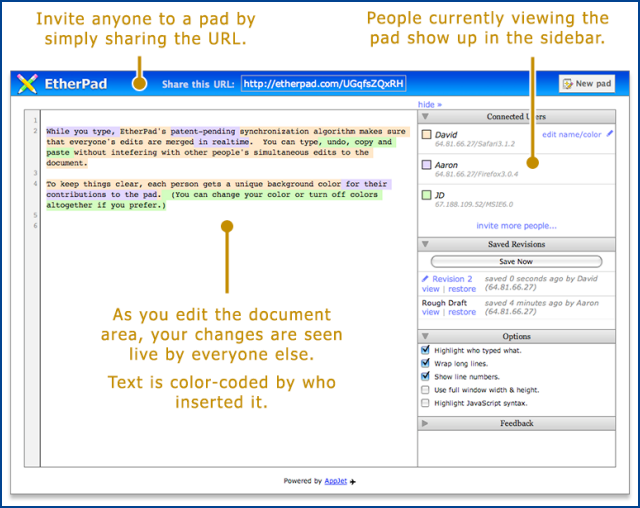This screenshot has height=508, width=640.
Task: Click '64.81.66.27/Safari3.1.2' under David
Action: click(x=475, y=144)
